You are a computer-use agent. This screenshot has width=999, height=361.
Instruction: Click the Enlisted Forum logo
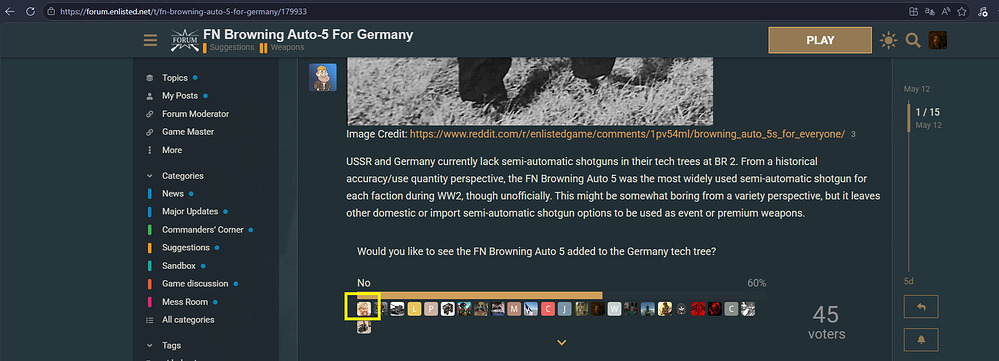(x=185, y=40)
